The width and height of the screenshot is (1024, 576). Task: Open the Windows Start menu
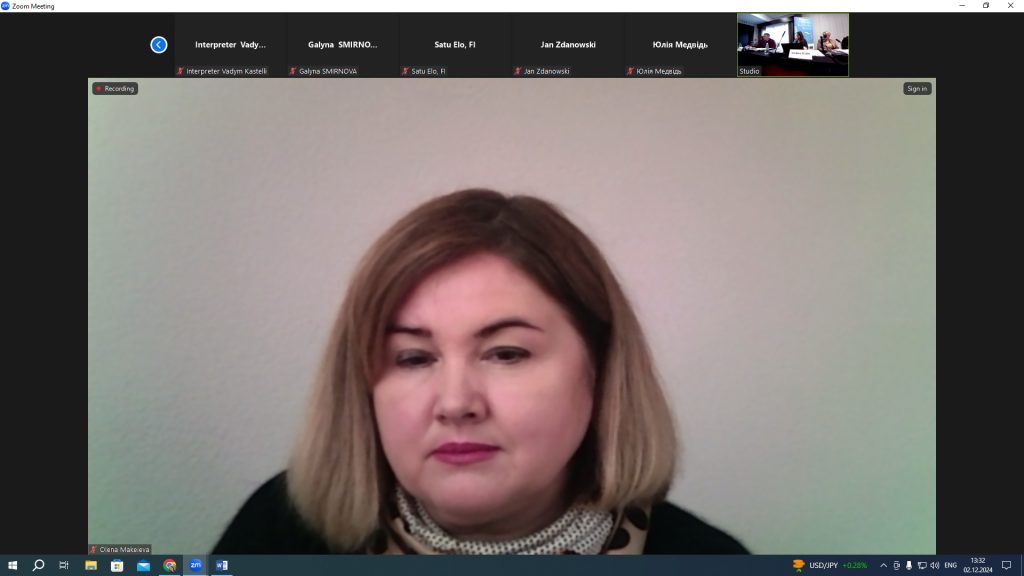[12, 565]
